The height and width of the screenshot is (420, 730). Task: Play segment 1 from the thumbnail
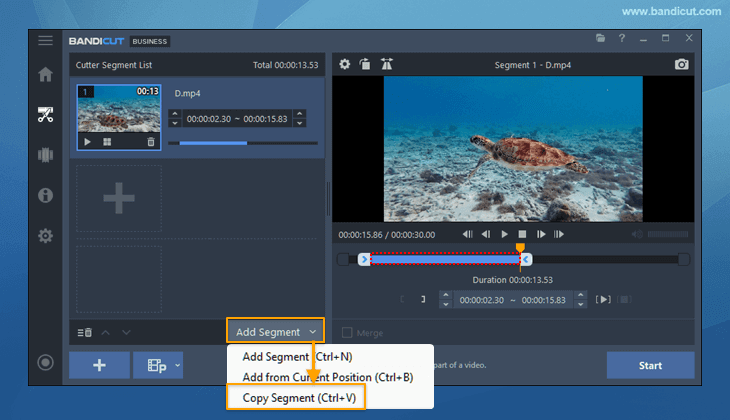87,142
